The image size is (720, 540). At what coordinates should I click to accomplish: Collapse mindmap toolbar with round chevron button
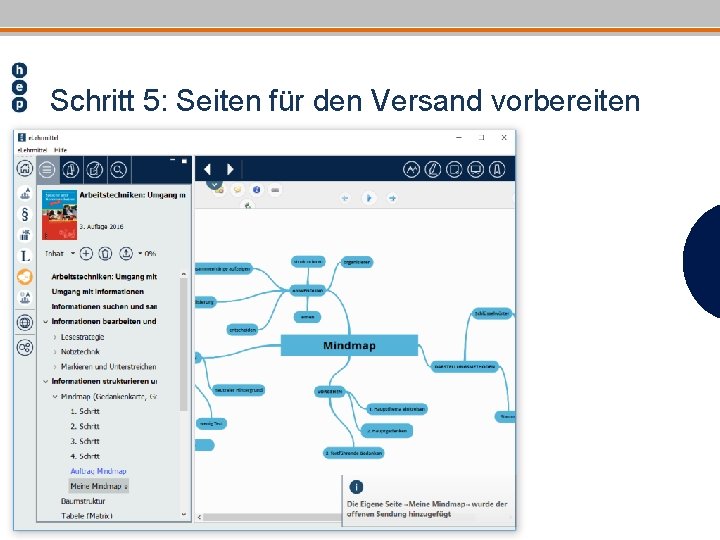[214, 184]
